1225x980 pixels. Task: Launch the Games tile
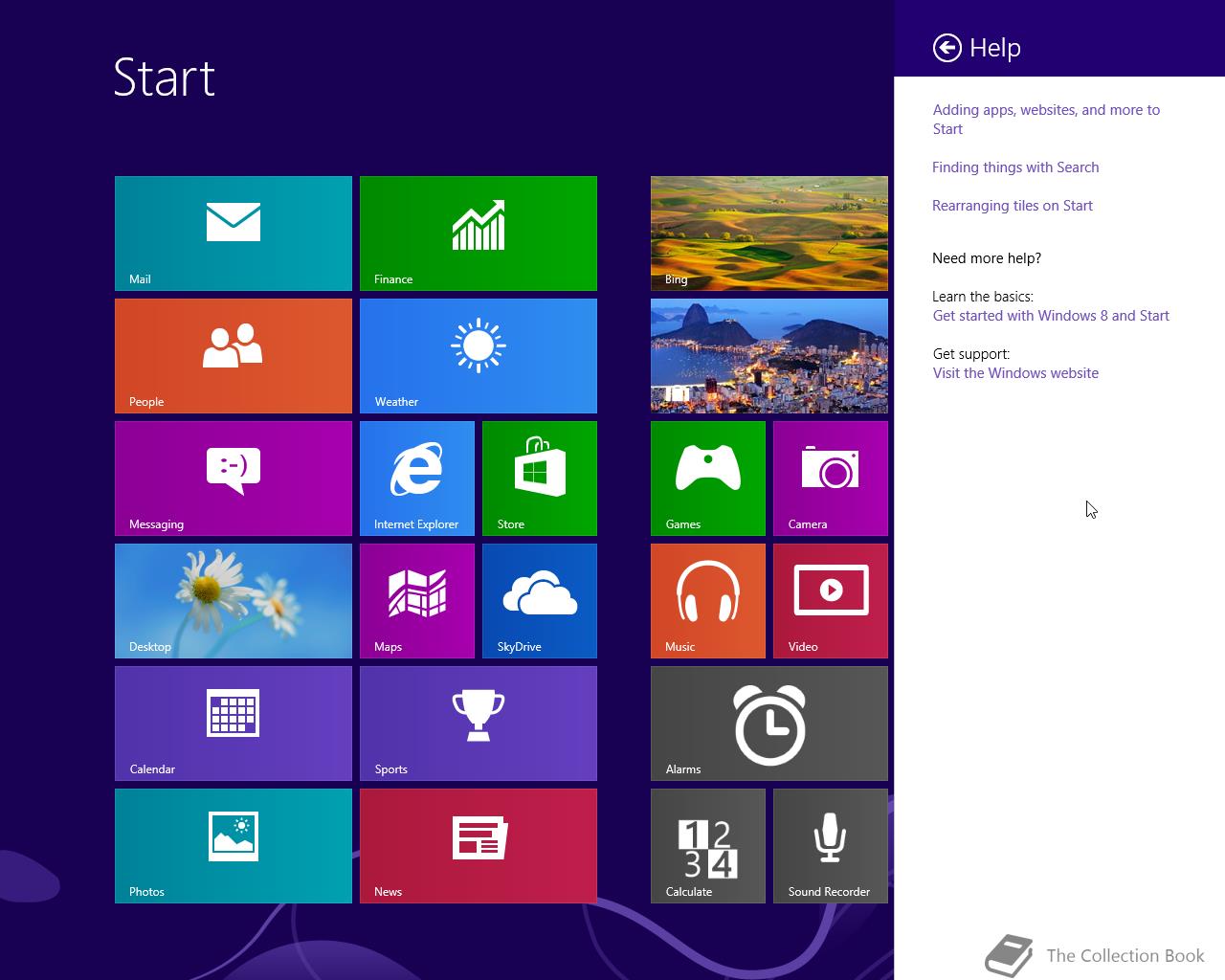pyautogui.click(x=708, y=479)
